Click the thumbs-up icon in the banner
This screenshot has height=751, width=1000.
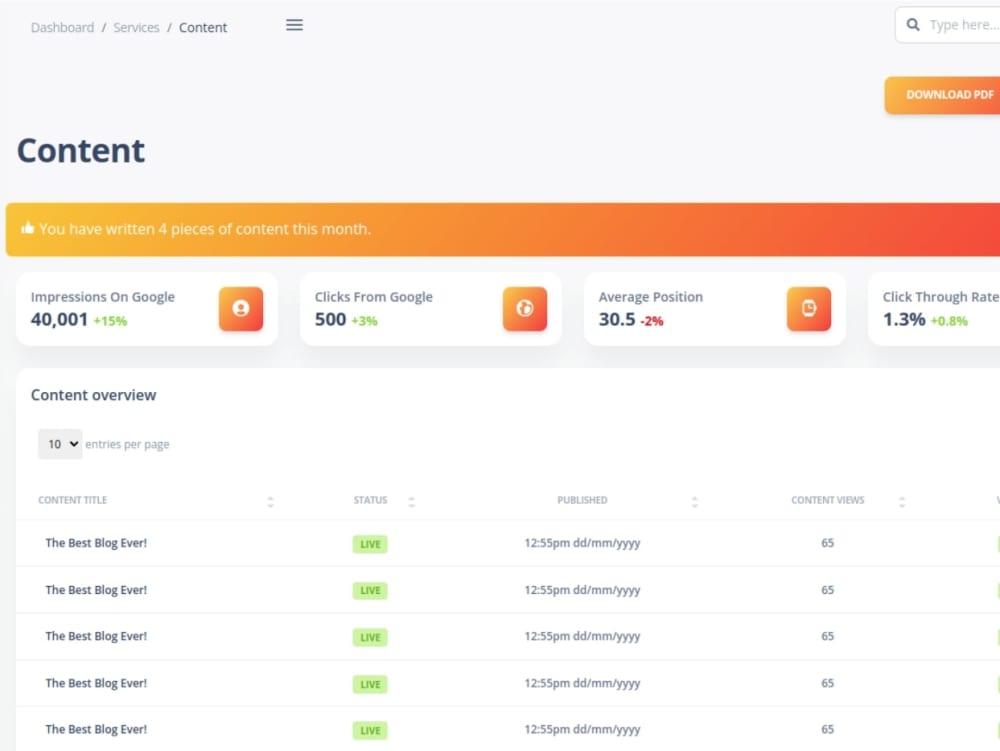tap(27, 228)
